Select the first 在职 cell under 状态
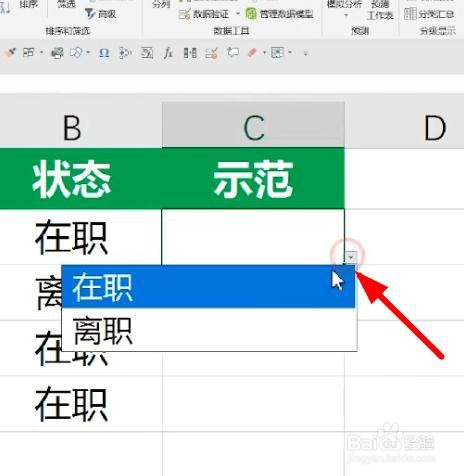The image size is (464, 476). tap(72, 237)
